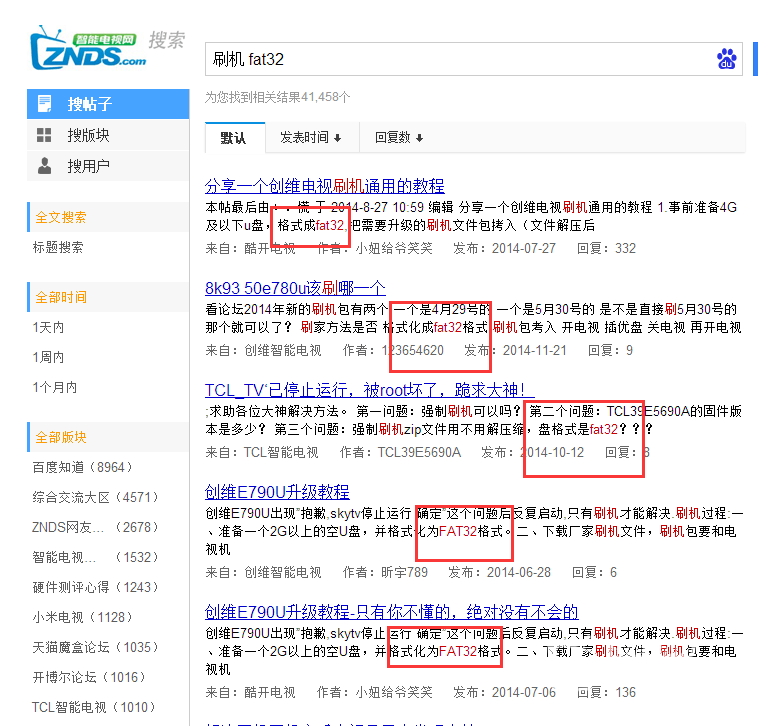Click author name 昕宇789

tap(404, 573)
